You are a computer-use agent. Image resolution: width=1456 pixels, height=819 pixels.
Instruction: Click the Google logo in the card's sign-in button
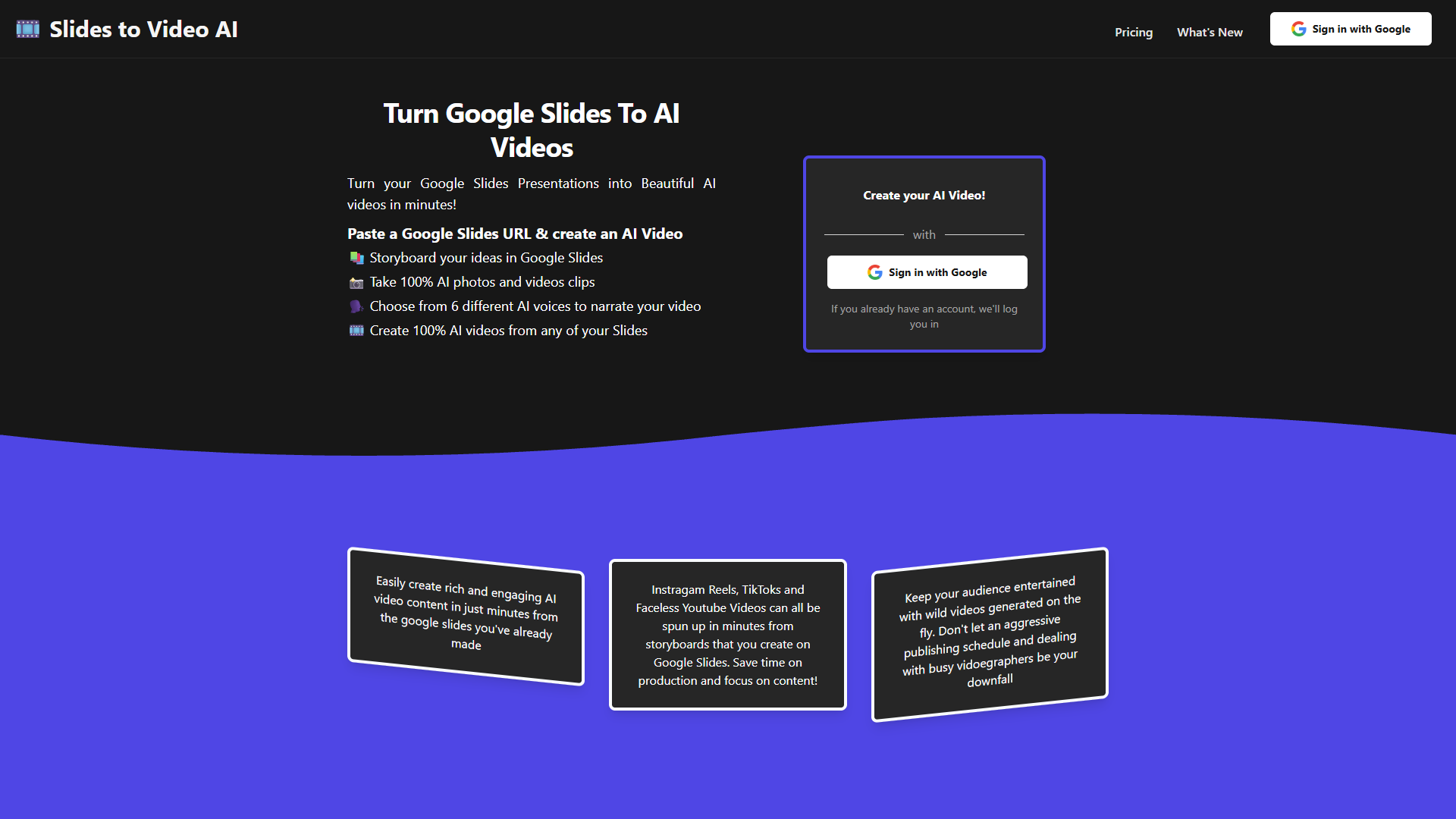click(x=874, y=272)
